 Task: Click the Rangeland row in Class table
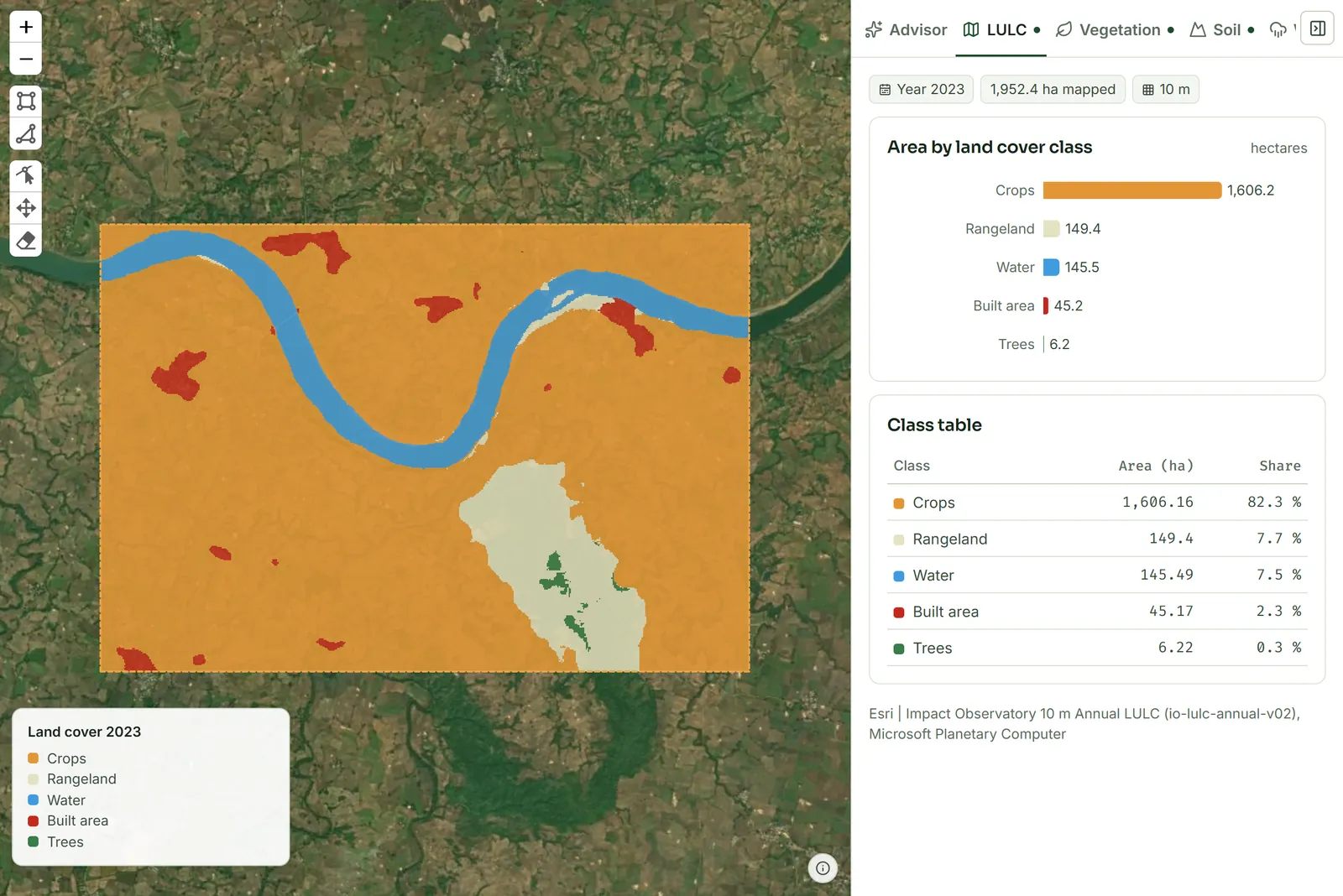(x=1097, y=539)
